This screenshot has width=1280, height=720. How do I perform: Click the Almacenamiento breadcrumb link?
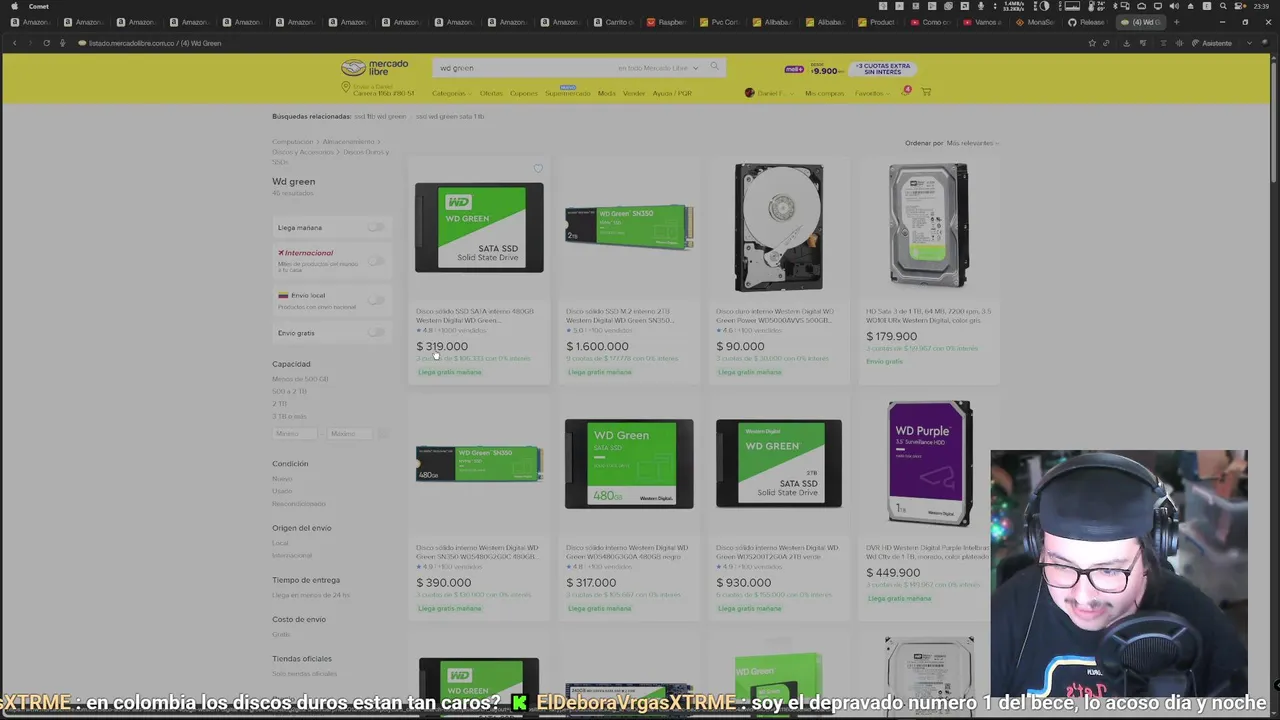point(349,142)
